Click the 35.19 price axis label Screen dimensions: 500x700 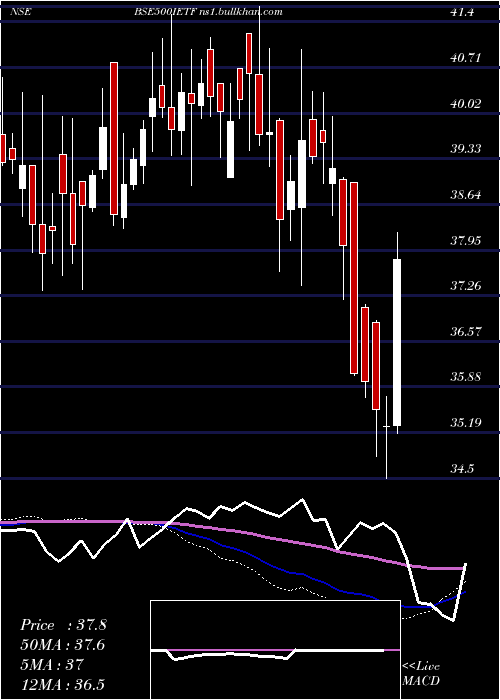[x=466, y=423]
